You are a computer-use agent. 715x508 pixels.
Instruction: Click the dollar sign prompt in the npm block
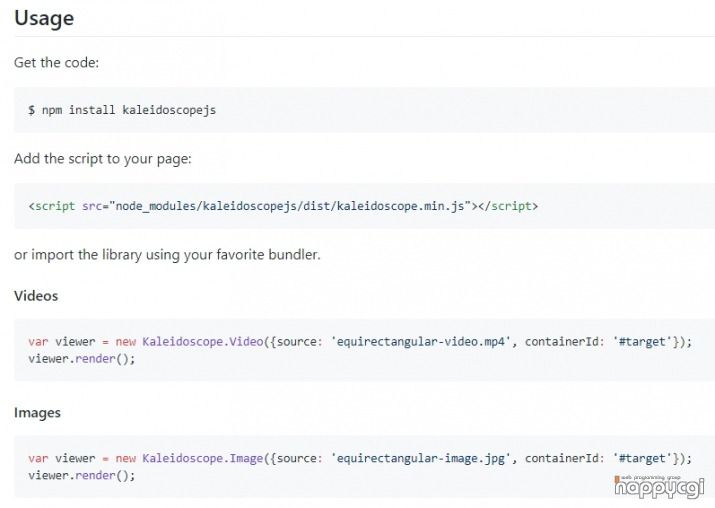(31, 109)
